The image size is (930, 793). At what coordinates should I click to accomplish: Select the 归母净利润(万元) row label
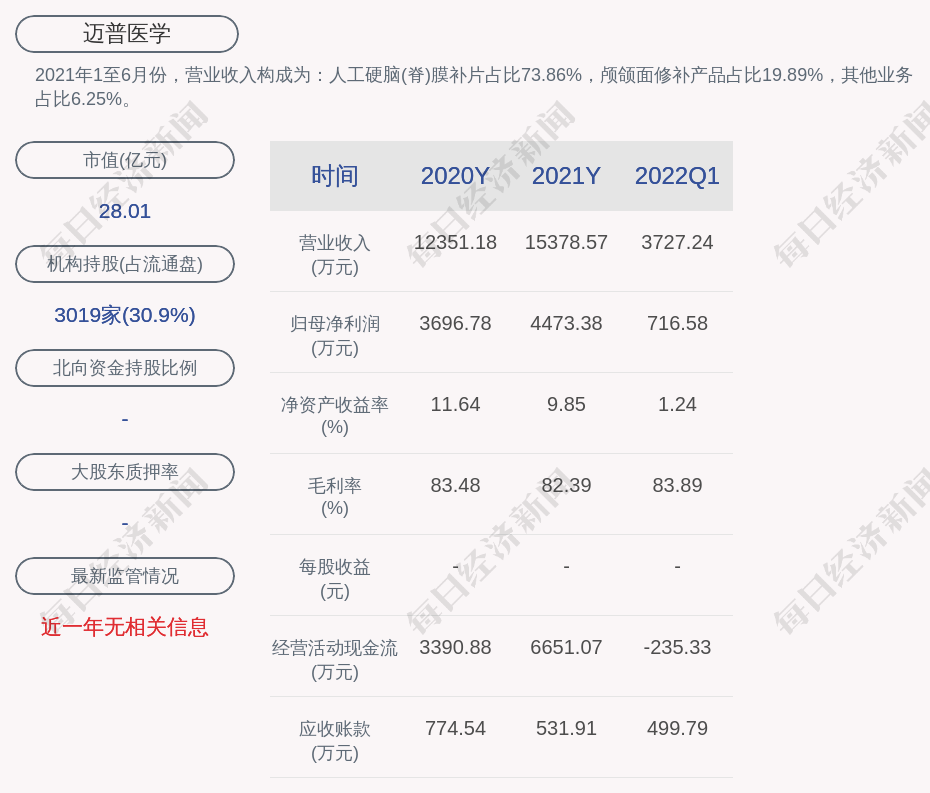(x=334, y=336)
